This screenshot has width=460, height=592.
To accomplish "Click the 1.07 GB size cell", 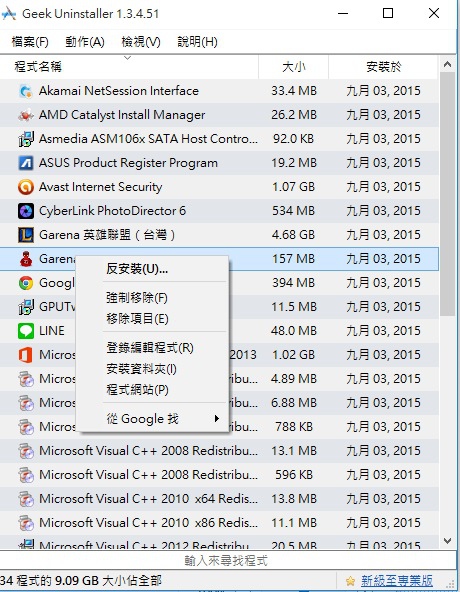I will pos(293,187).
